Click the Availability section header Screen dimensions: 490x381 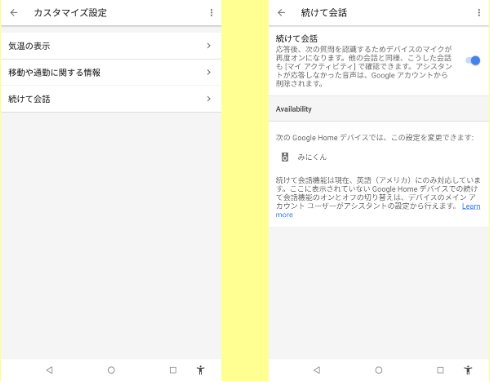coord(294,109)
